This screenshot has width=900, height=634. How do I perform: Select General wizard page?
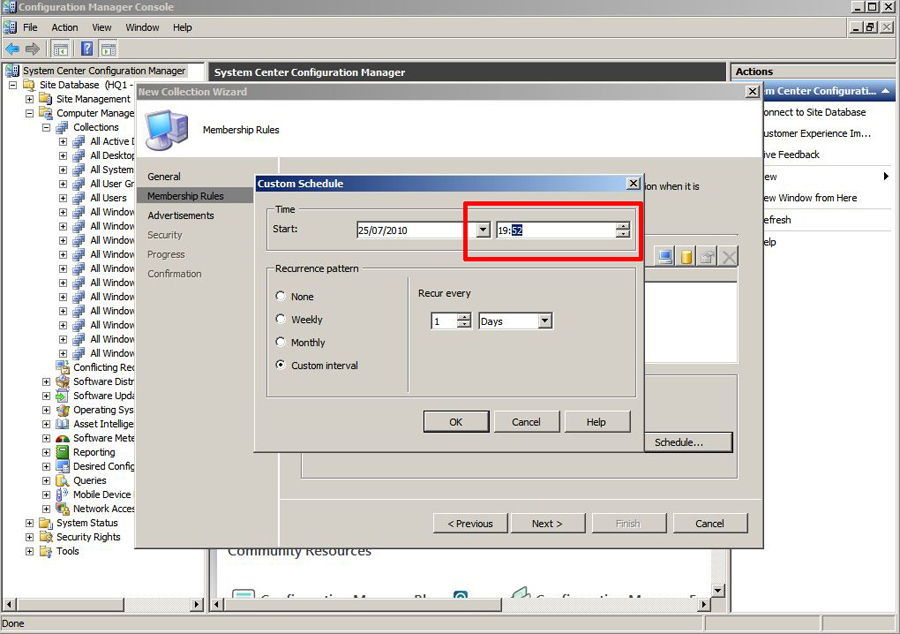point(164,177)
